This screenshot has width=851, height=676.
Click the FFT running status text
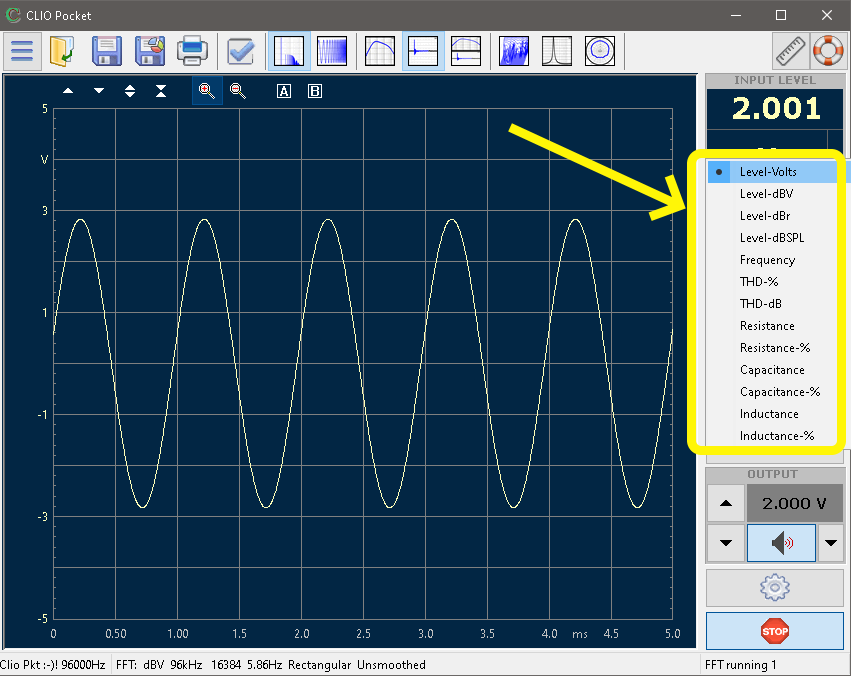click(x=740, y=665)
